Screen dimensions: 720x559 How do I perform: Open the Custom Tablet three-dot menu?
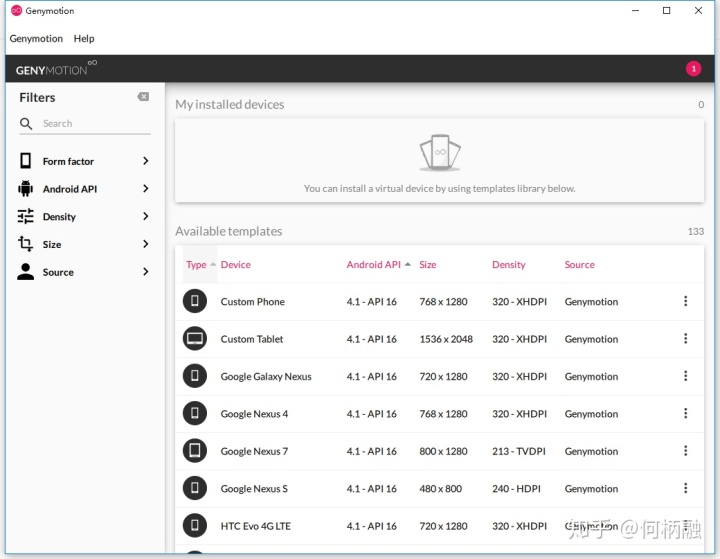686,339
